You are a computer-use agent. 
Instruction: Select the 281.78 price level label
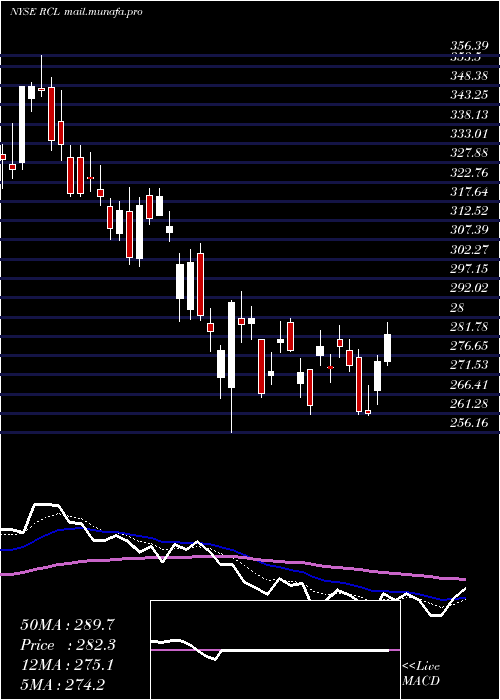tap(469, 327)
